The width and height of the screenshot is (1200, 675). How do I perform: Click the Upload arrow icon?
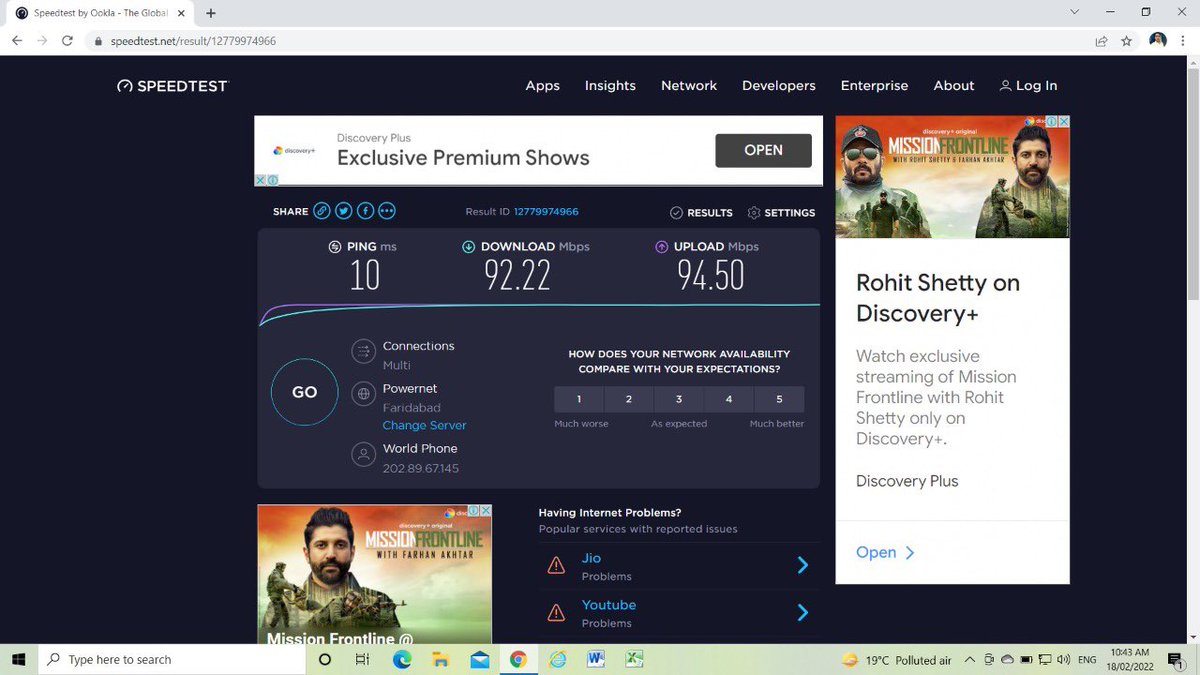pos(662,246)
